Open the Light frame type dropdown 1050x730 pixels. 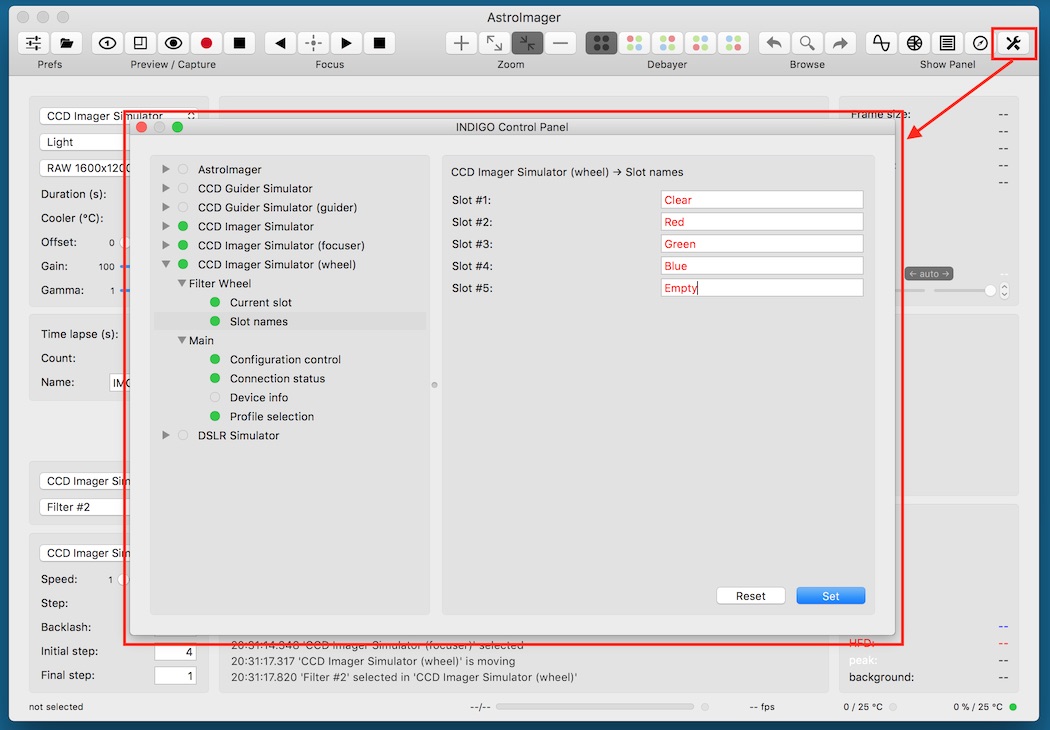(x=84, y=142)
